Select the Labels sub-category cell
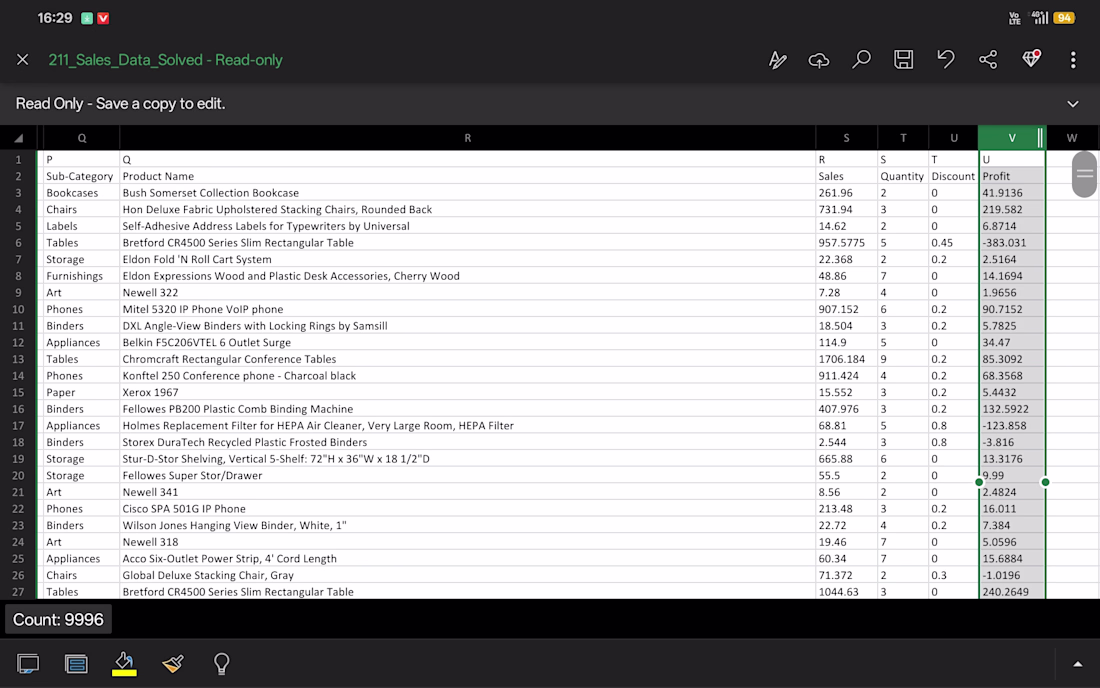The width and height of the screenshot is (1100, 688). tap(82, 226)
